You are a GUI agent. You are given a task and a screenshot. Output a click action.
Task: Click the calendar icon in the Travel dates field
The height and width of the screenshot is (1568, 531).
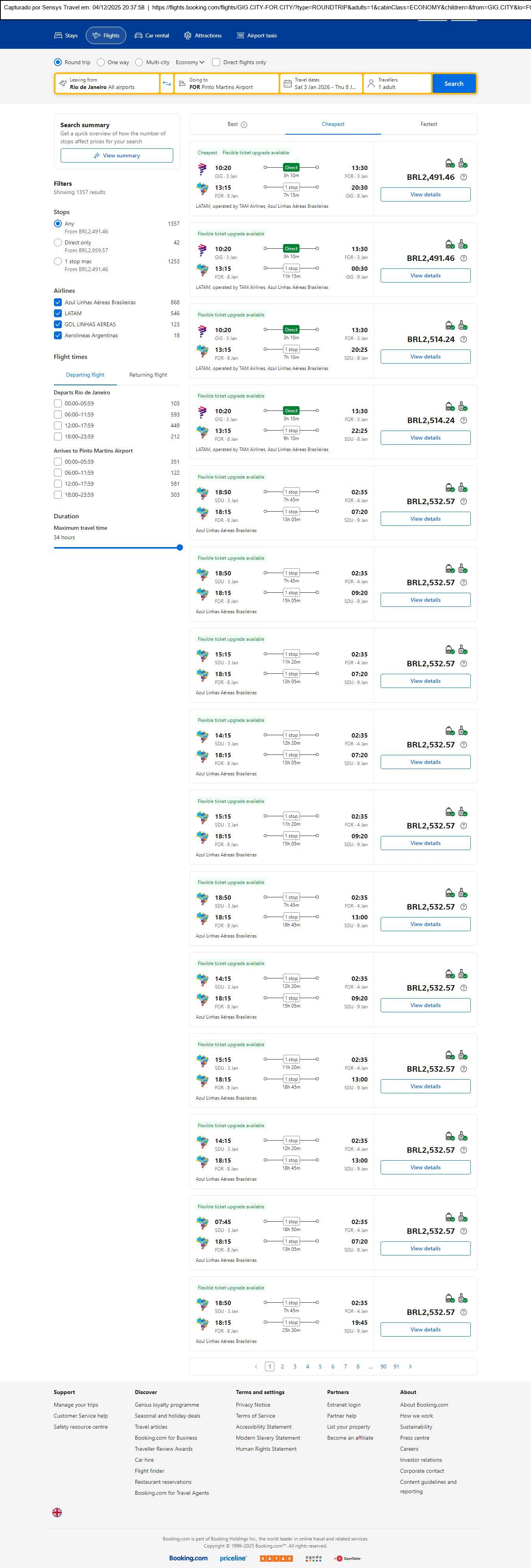(287, 83)
